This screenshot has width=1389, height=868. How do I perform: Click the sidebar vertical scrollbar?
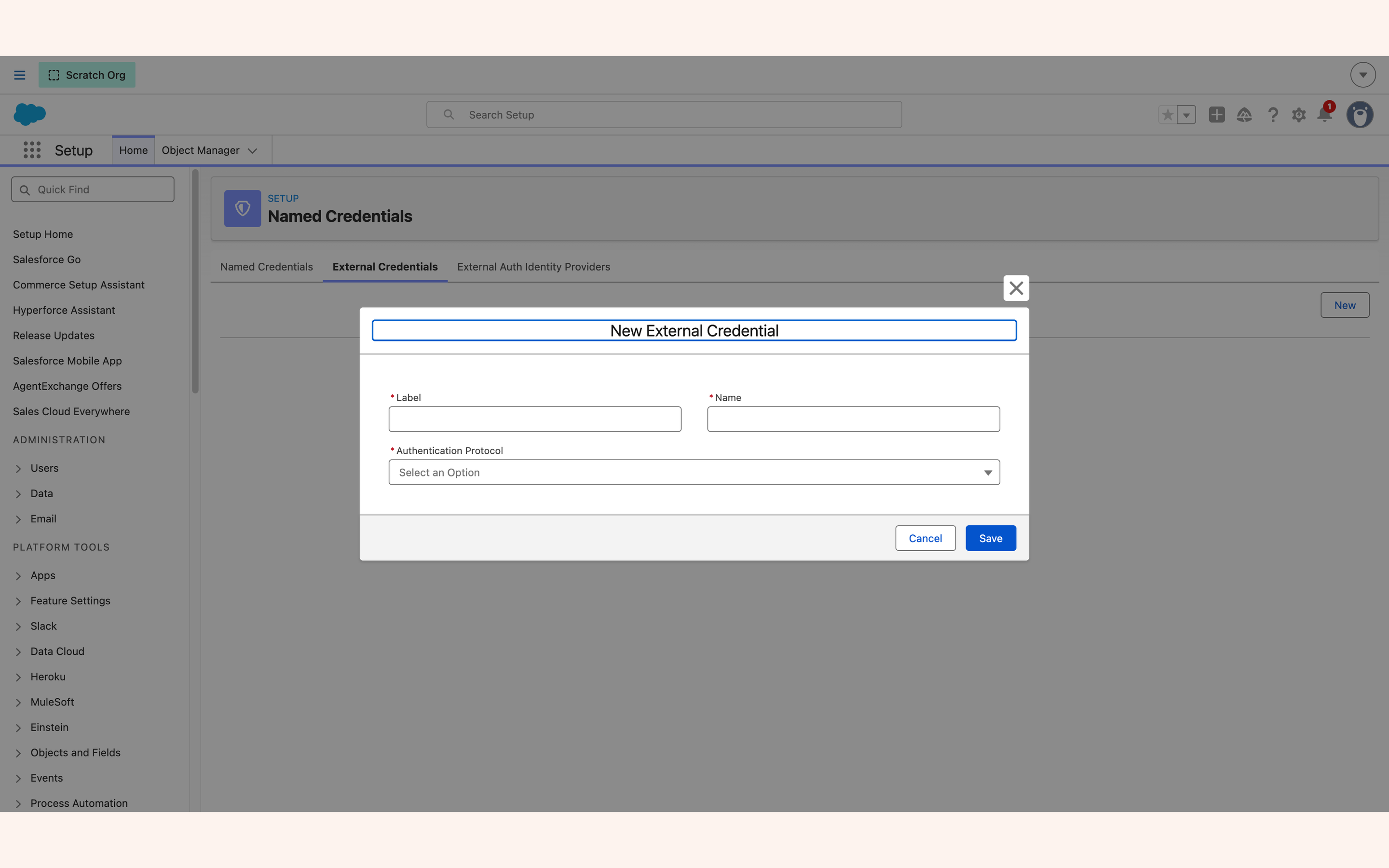coord(195,281)
